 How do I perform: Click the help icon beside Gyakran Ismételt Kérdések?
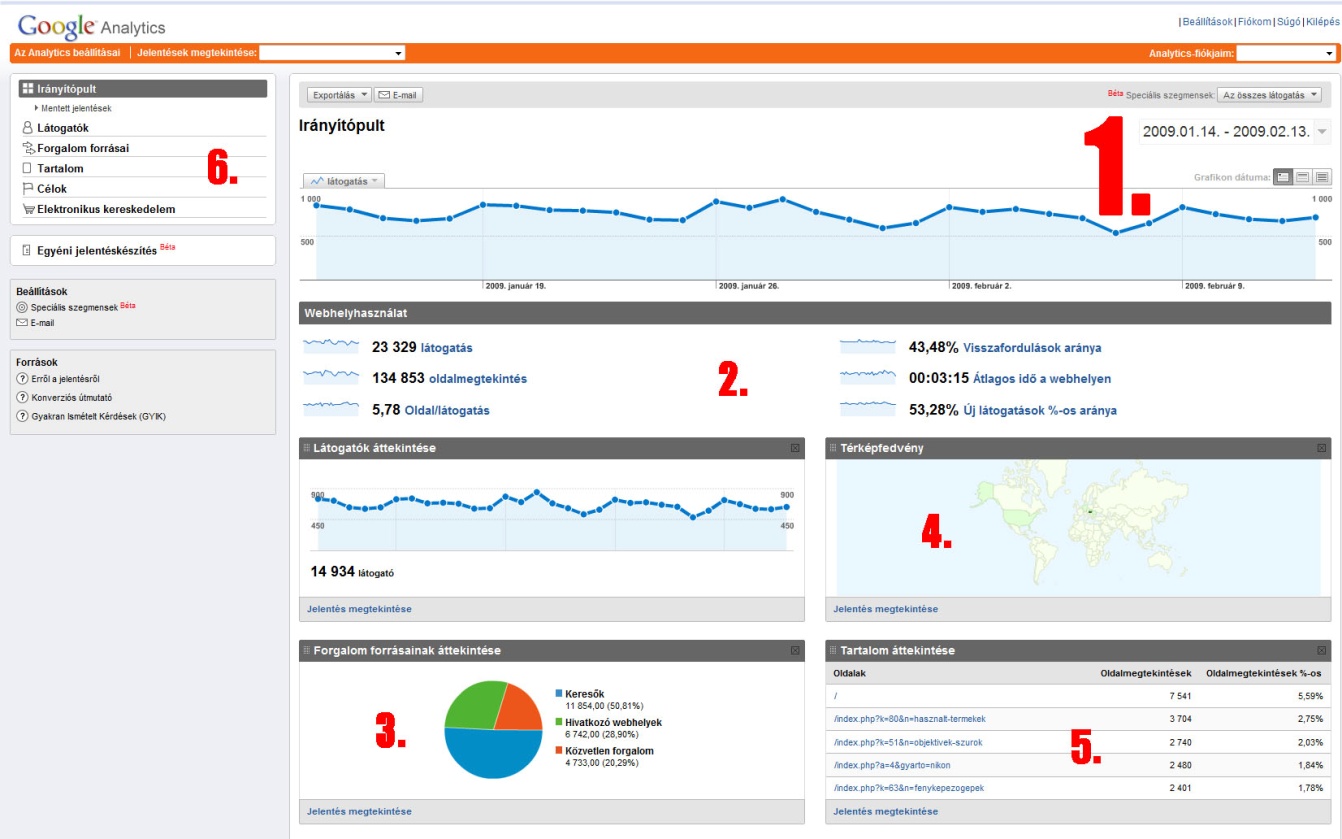tap(22, 416)
